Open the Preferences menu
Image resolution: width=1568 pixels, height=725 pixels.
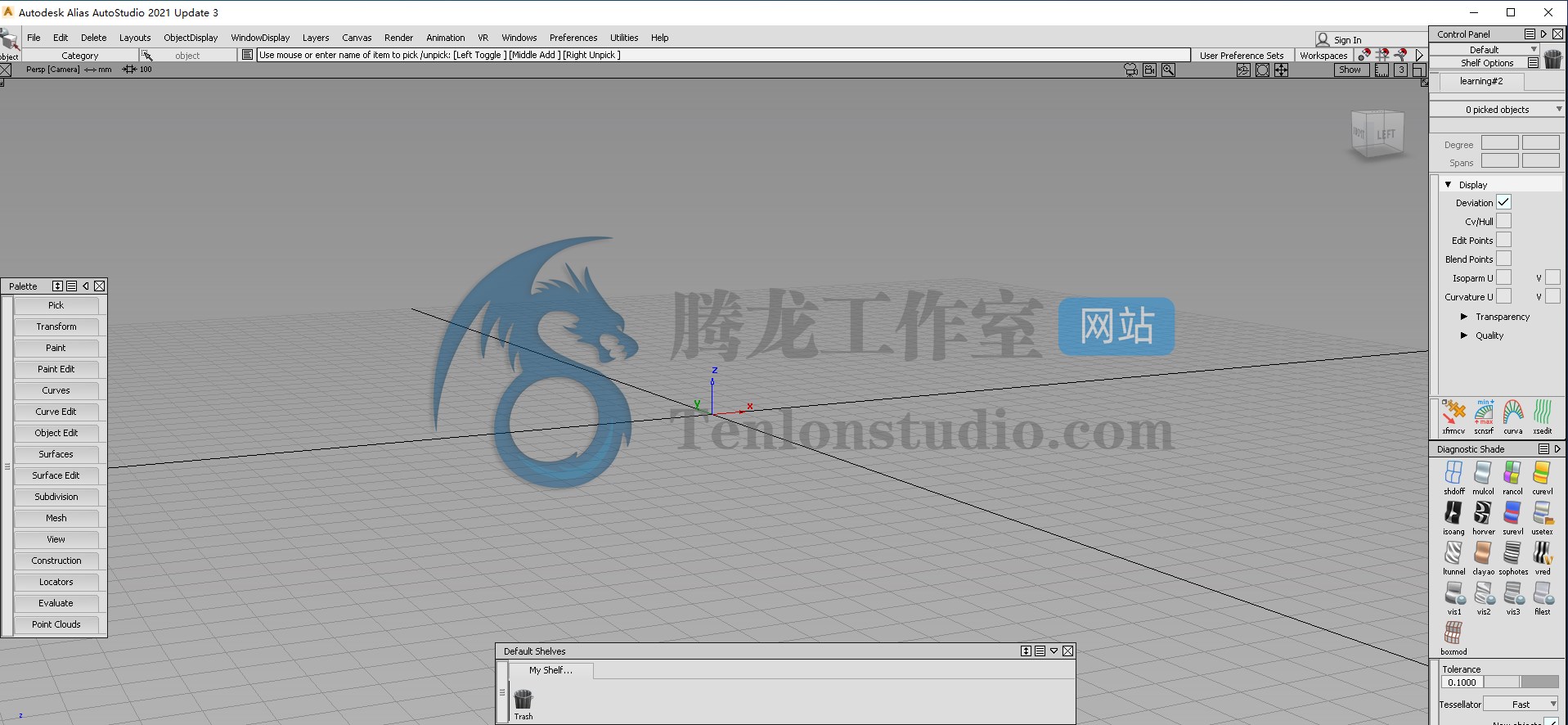[x=573, y=38]
